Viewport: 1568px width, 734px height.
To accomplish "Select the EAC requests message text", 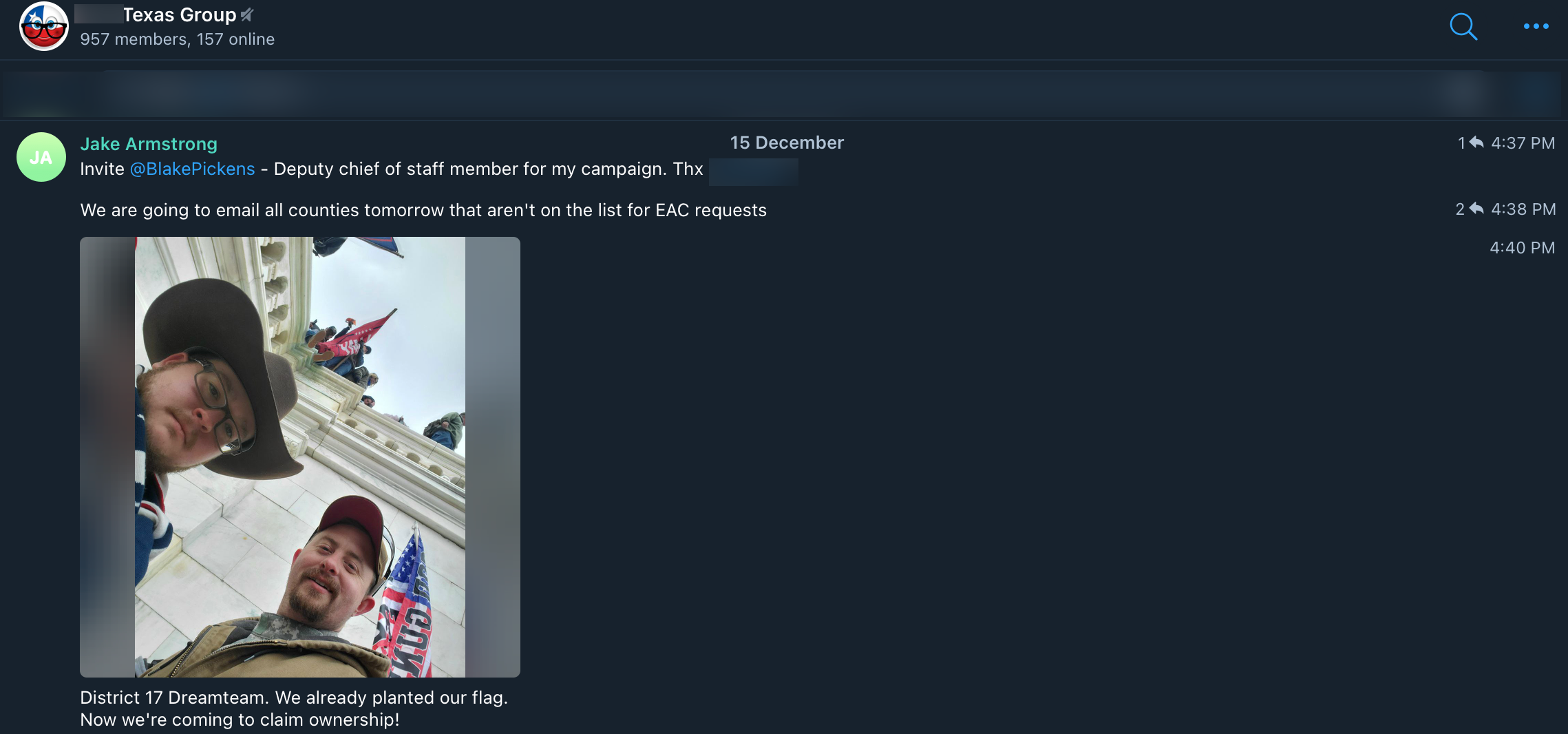I will click(423, 210).
